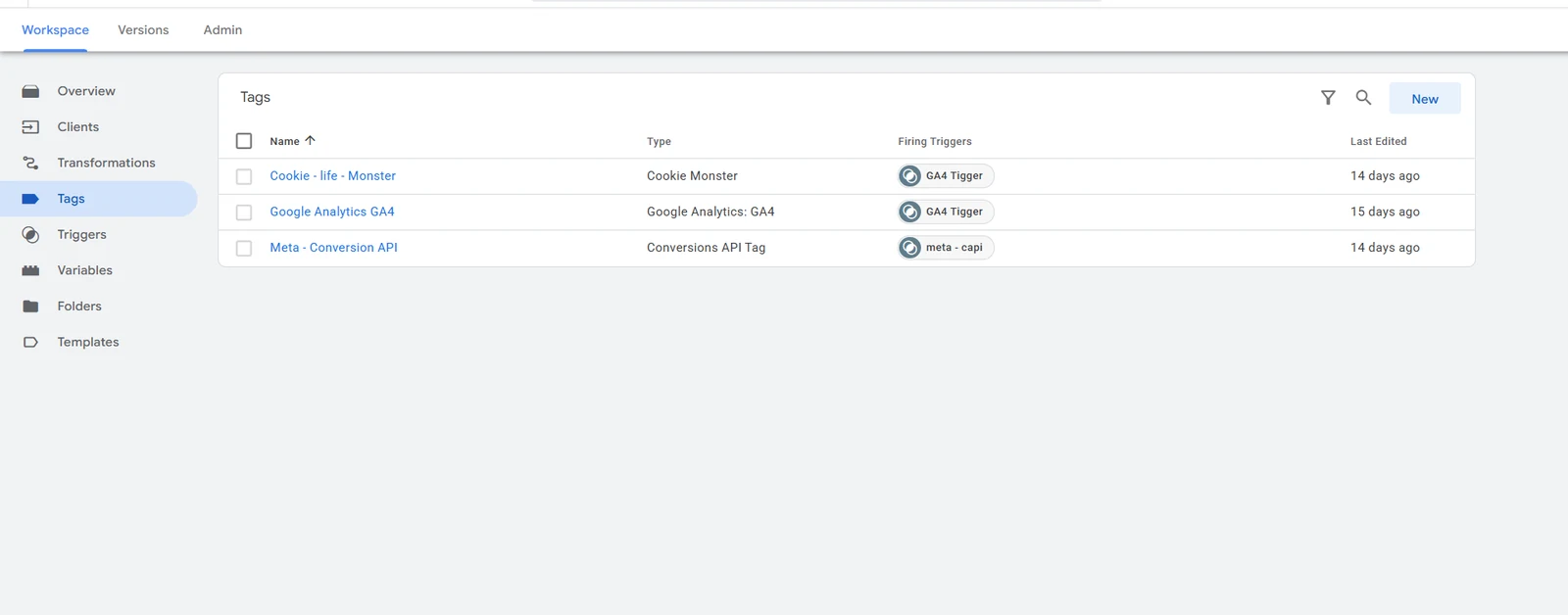This screenshot has height=615, width=1568.
Task: Click the Triggers circular icon
Action: point(30,235)
